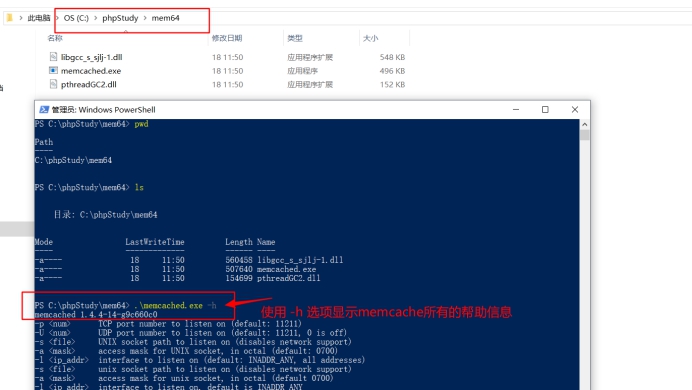This screenshot has height=390, width=692.
Task: Click the PowerShell icon in the title bar
Action: coord(44,109)
